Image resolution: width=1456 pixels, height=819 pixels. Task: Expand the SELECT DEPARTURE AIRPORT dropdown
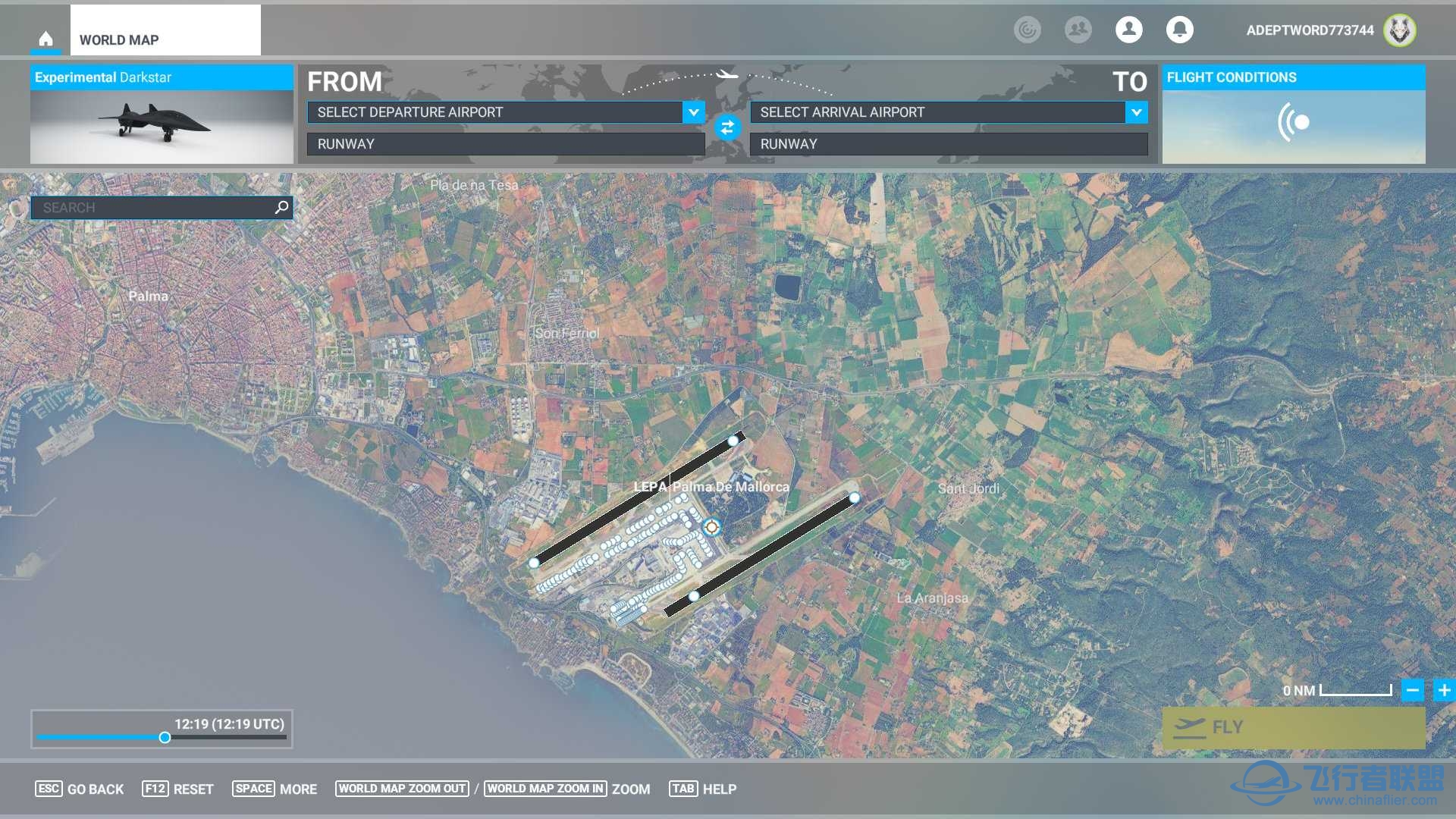click(697, 112)
